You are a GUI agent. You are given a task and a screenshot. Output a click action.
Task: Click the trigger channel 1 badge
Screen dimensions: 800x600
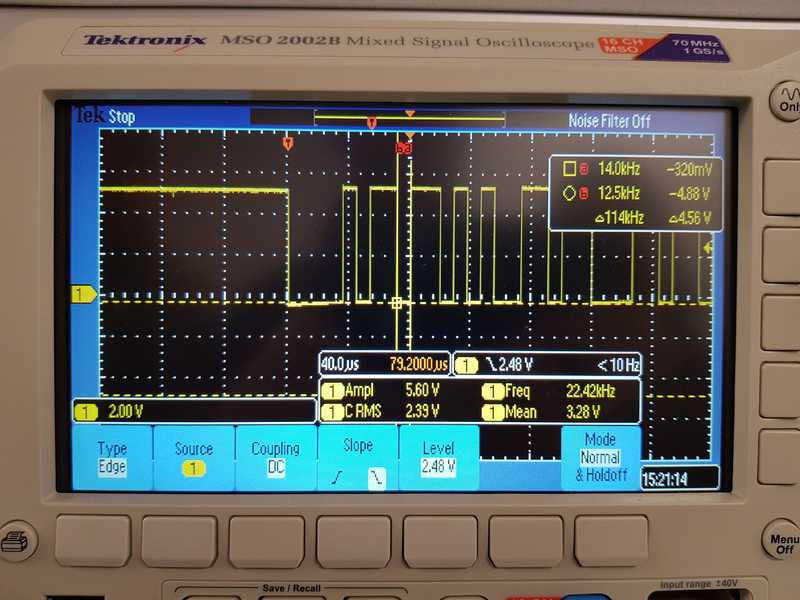466,365
